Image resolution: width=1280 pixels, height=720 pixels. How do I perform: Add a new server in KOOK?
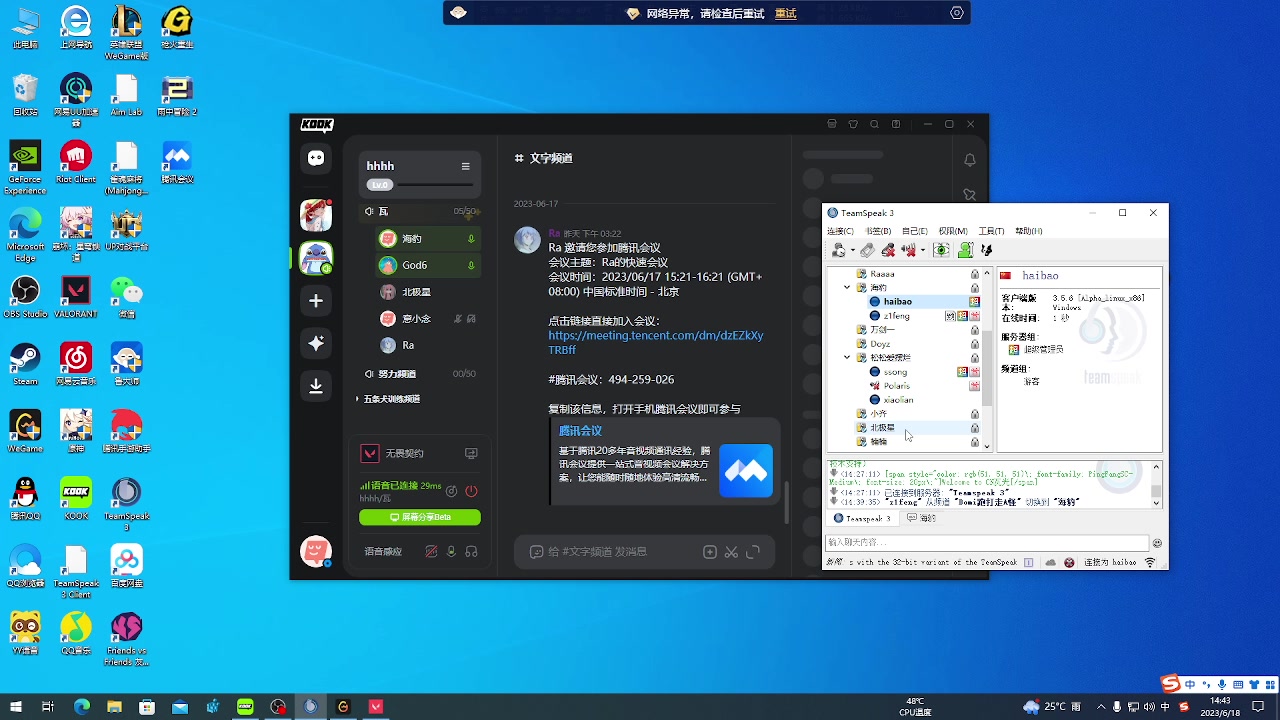(x=316, y=300)
